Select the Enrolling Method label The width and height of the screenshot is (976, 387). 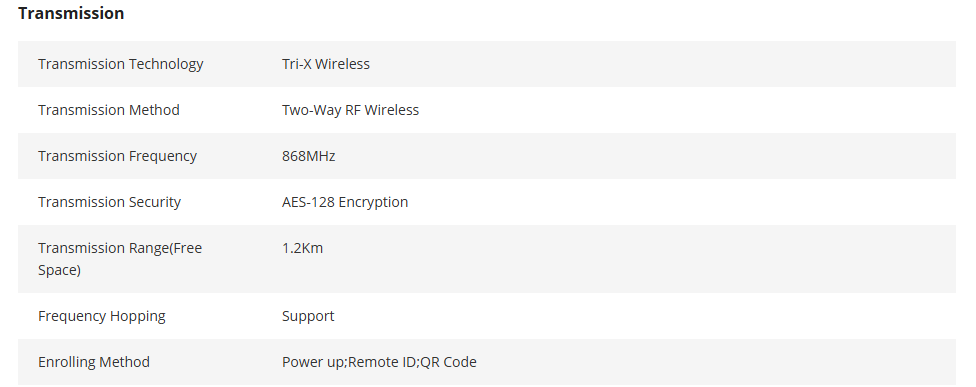[94, 362]
